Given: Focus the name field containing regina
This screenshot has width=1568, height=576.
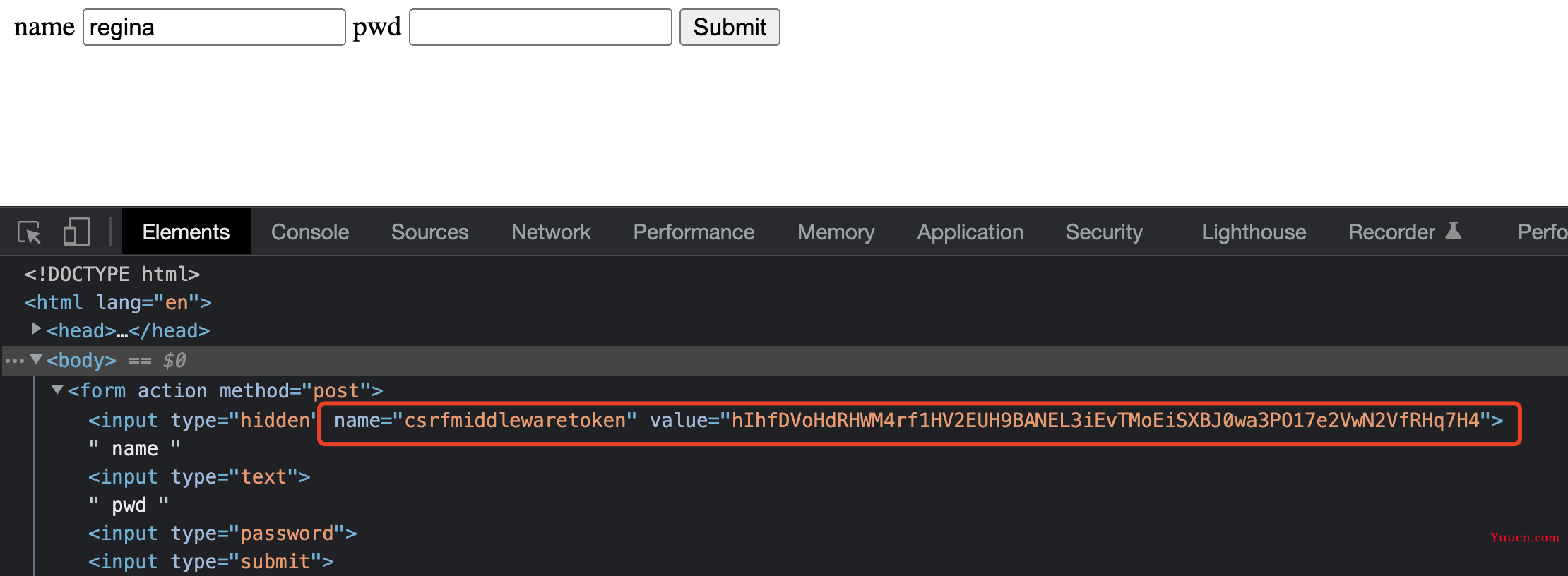Looking at the screenshot, I should click(214, 28).
